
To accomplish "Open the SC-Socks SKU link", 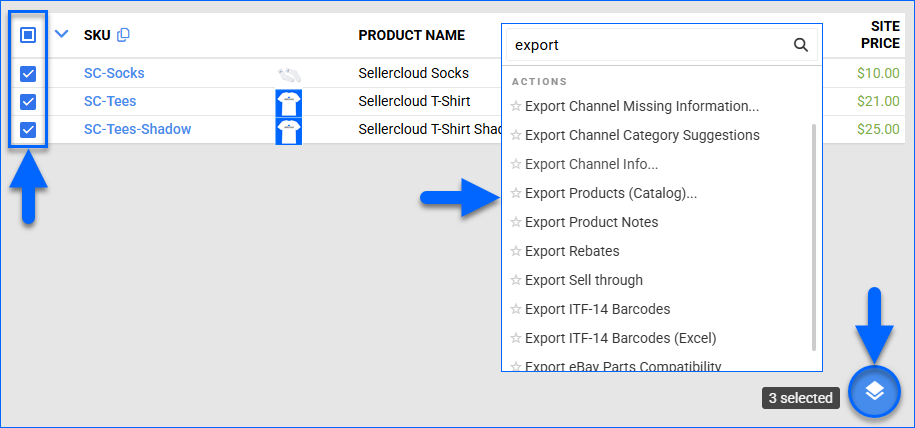I will (114, 73).
